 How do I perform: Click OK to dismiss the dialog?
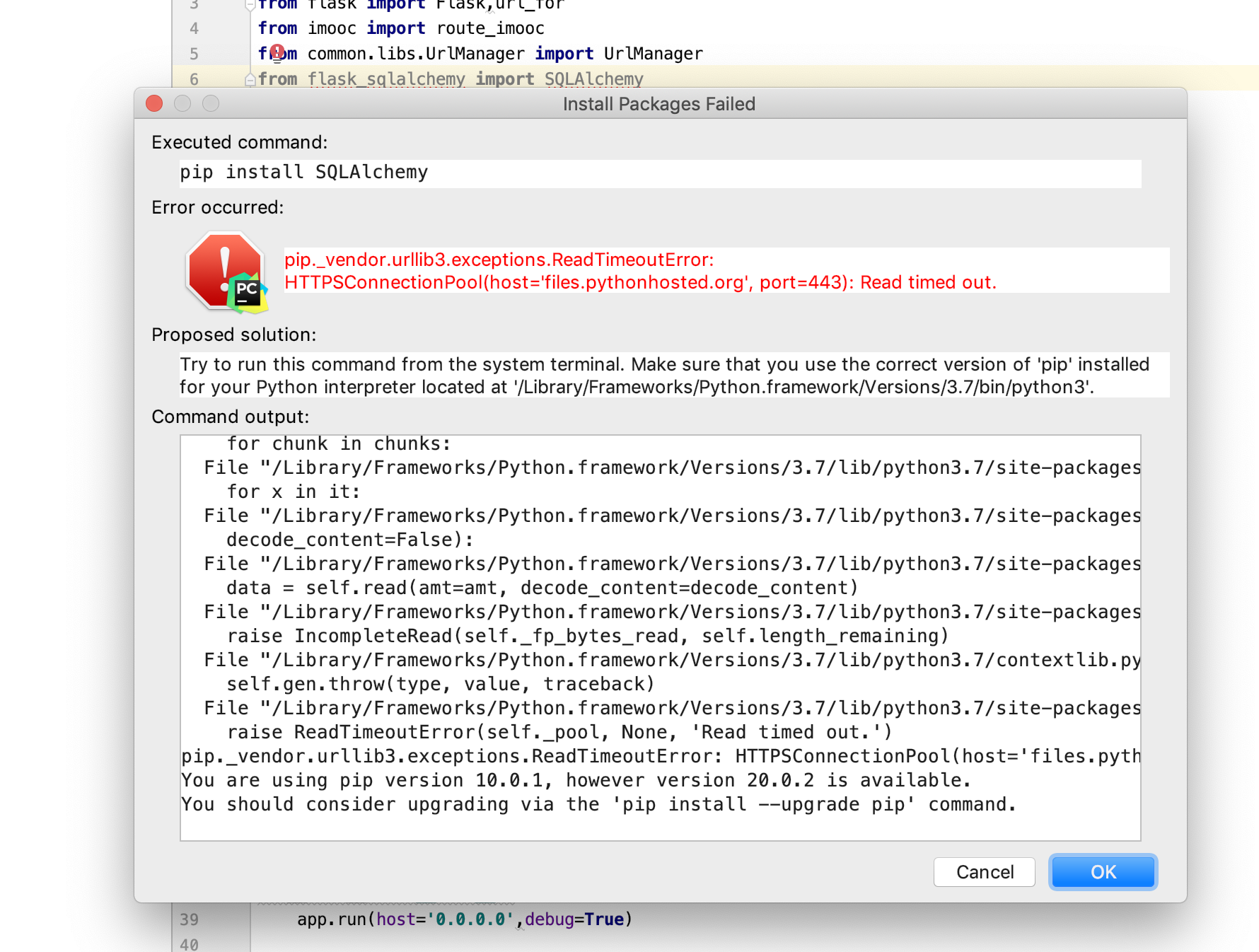point(1103,871)
